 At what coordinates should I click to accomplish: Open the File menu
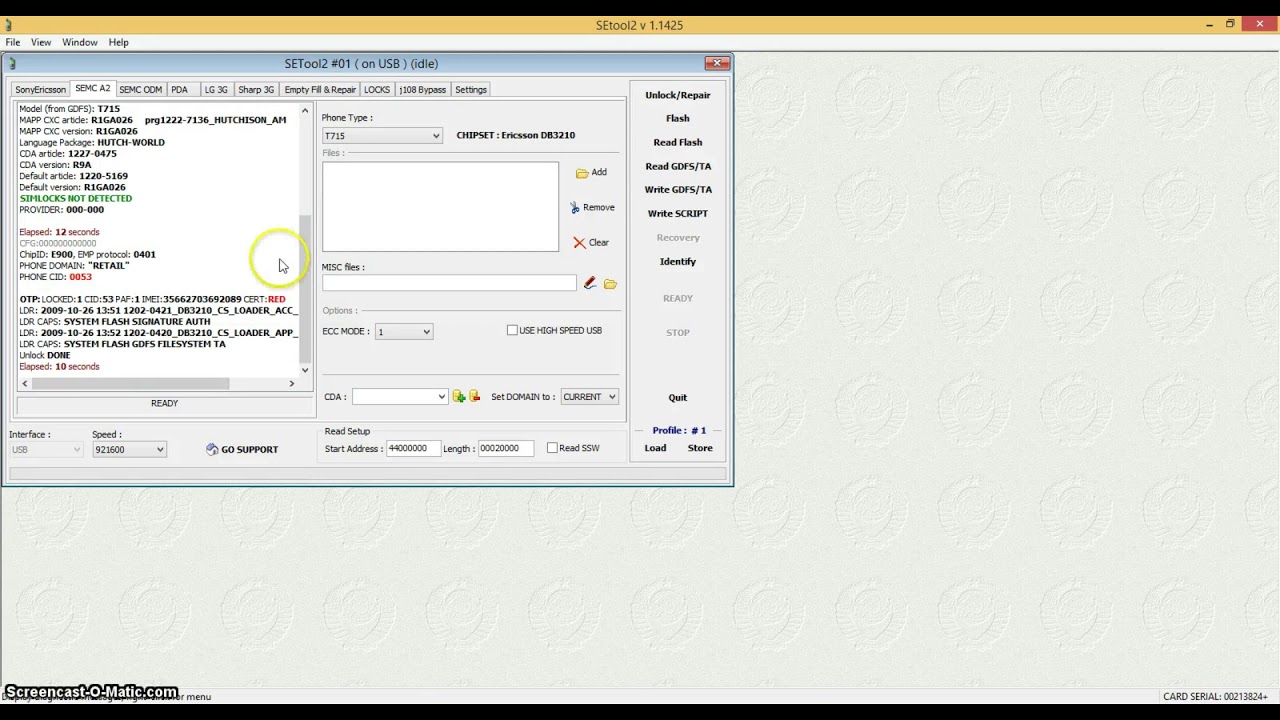click(x=13, y=42)
